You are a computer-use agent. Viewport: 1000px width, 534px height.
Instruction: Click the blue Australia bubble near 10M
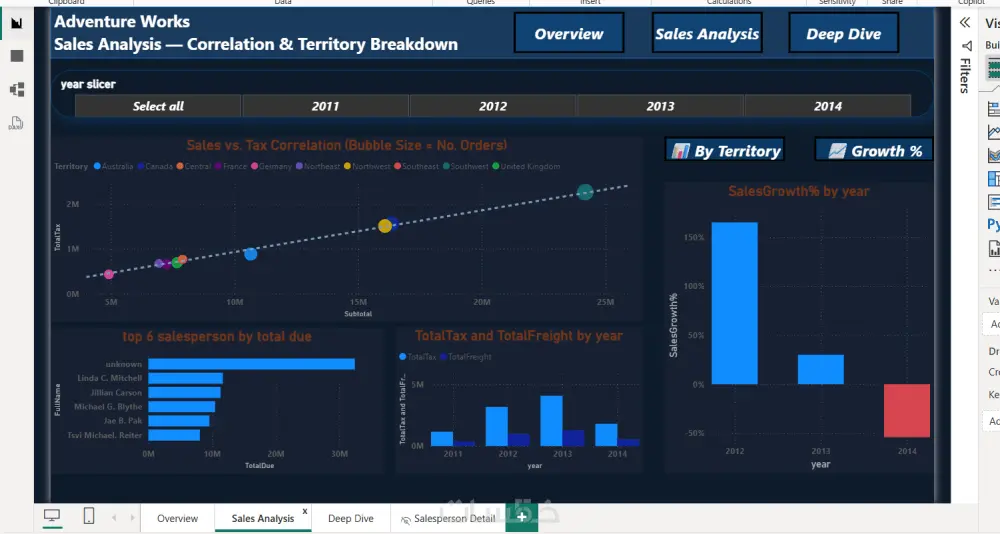coord(251,254)
